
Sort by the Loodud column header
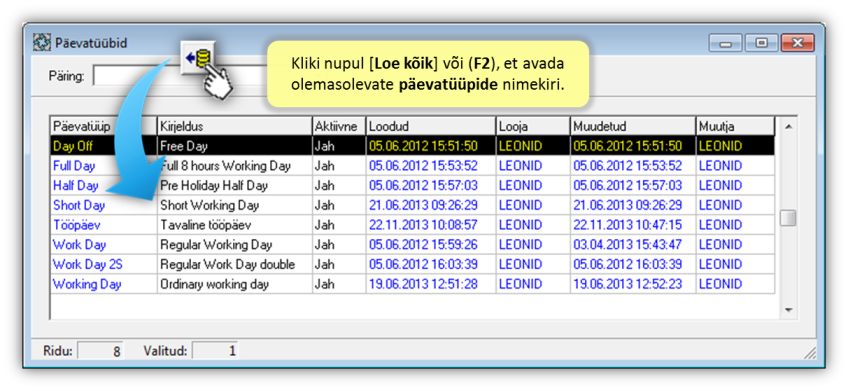pos(431,127)
